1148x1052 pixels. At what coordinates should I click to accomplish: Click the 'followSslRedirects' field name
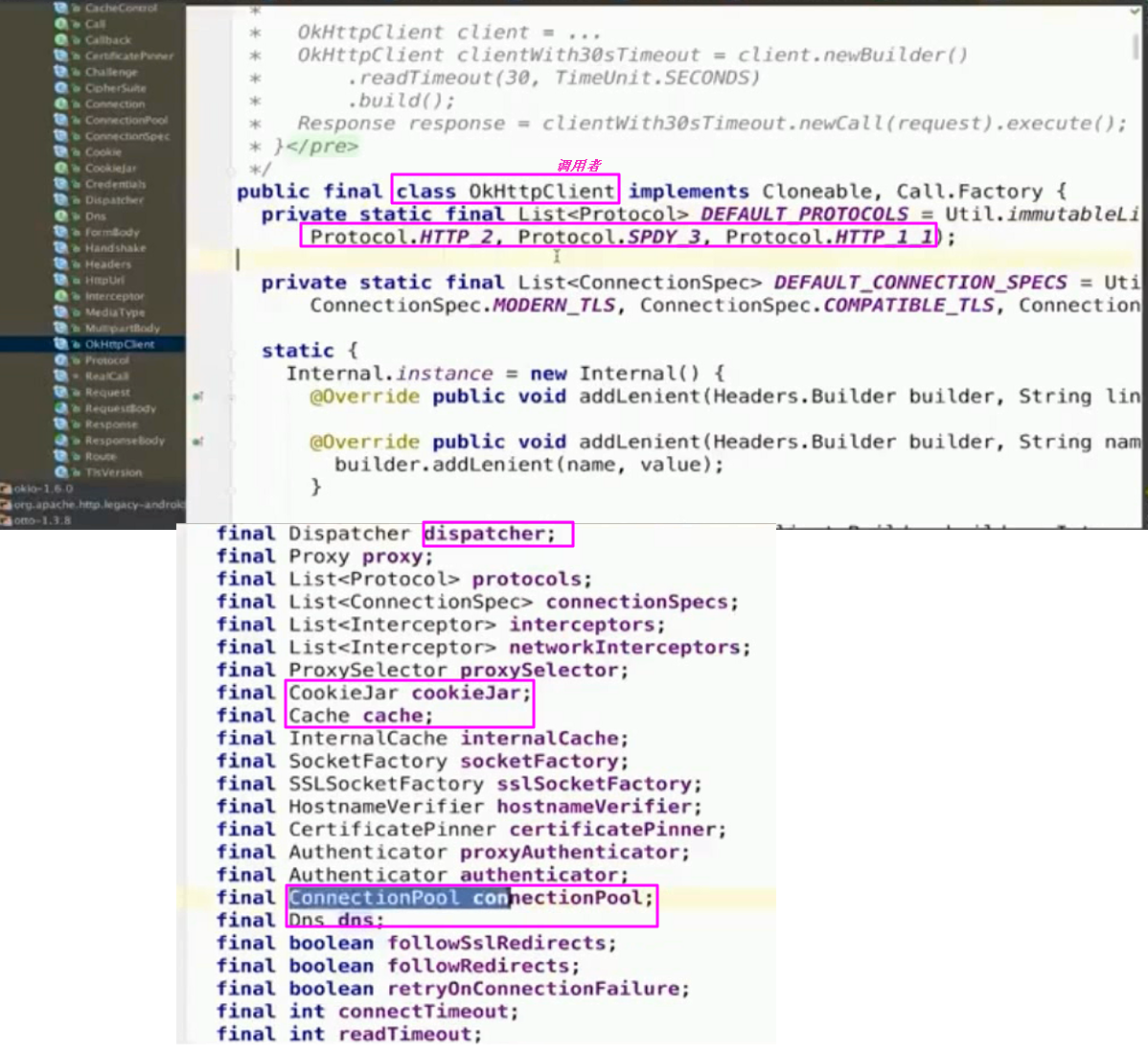coord(496,943)
